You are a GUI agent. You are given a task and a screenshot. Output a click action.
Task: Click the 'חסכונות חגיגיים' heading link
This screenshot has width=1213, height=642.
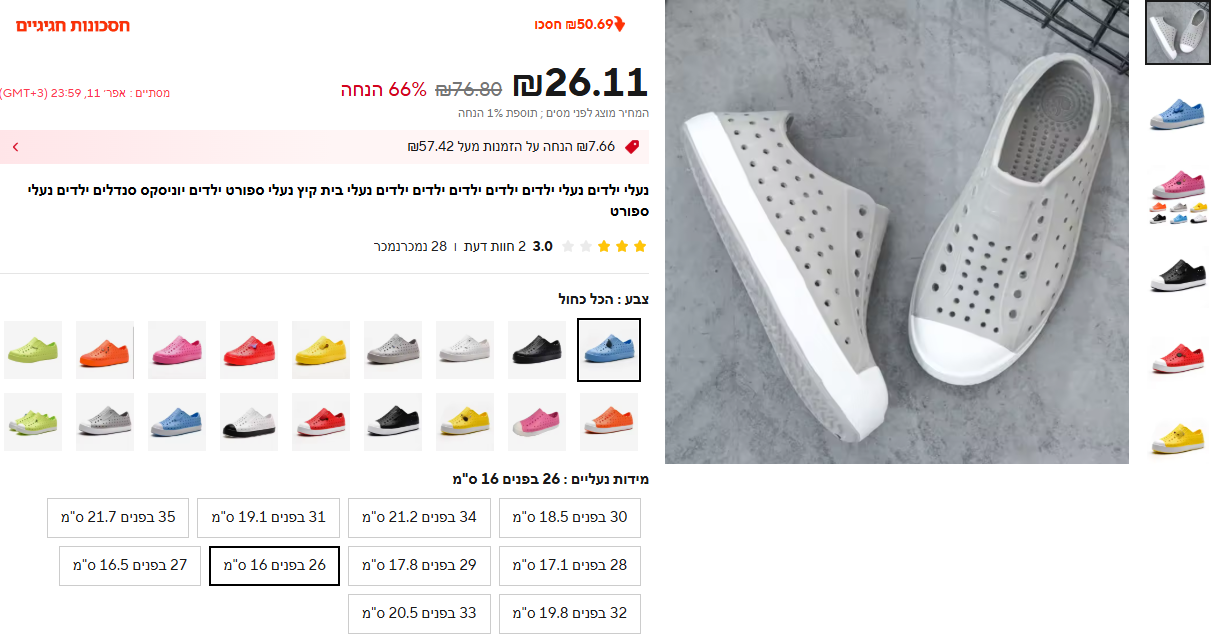(73, 25)
